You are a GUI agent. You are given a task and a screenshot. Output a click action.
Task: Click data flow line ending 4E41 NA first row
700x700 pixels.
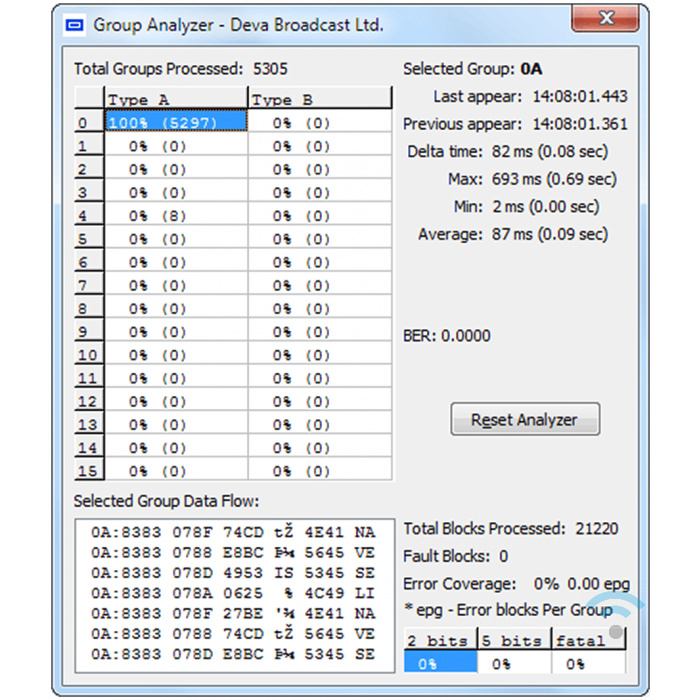click(233, 532)
